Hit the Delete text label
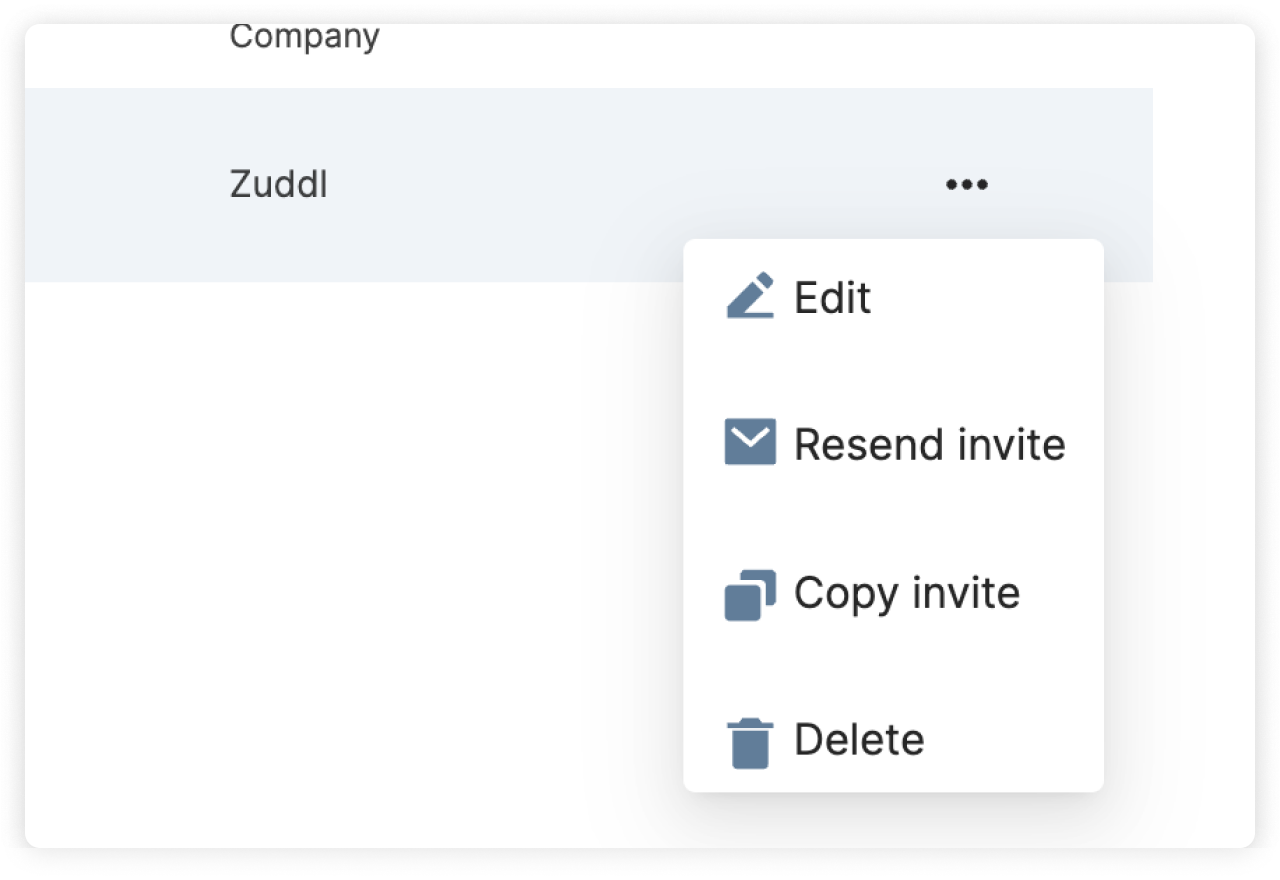The height and width of the screenshot is (880, 1280). (859, 741)
